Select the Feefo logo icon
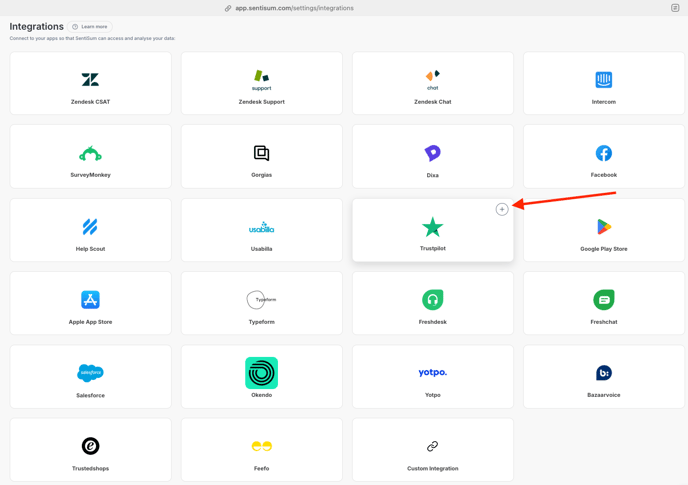This screenshot has width=688, height=485. [262, 446]
